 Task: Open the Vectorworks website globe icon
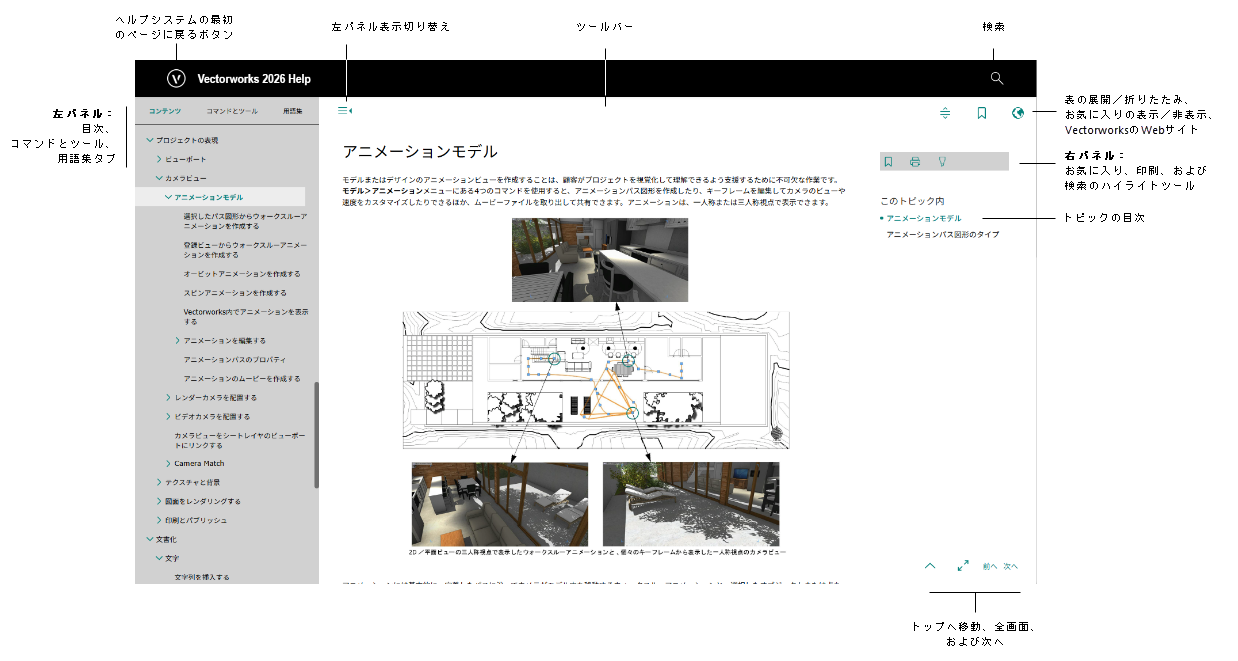coord(1018,113)
